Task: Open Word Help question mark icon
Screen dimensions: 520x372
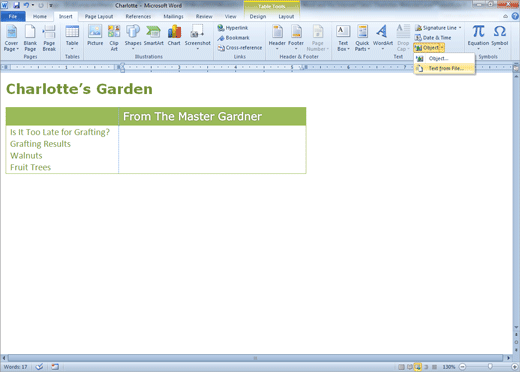Action: (515, 16)
